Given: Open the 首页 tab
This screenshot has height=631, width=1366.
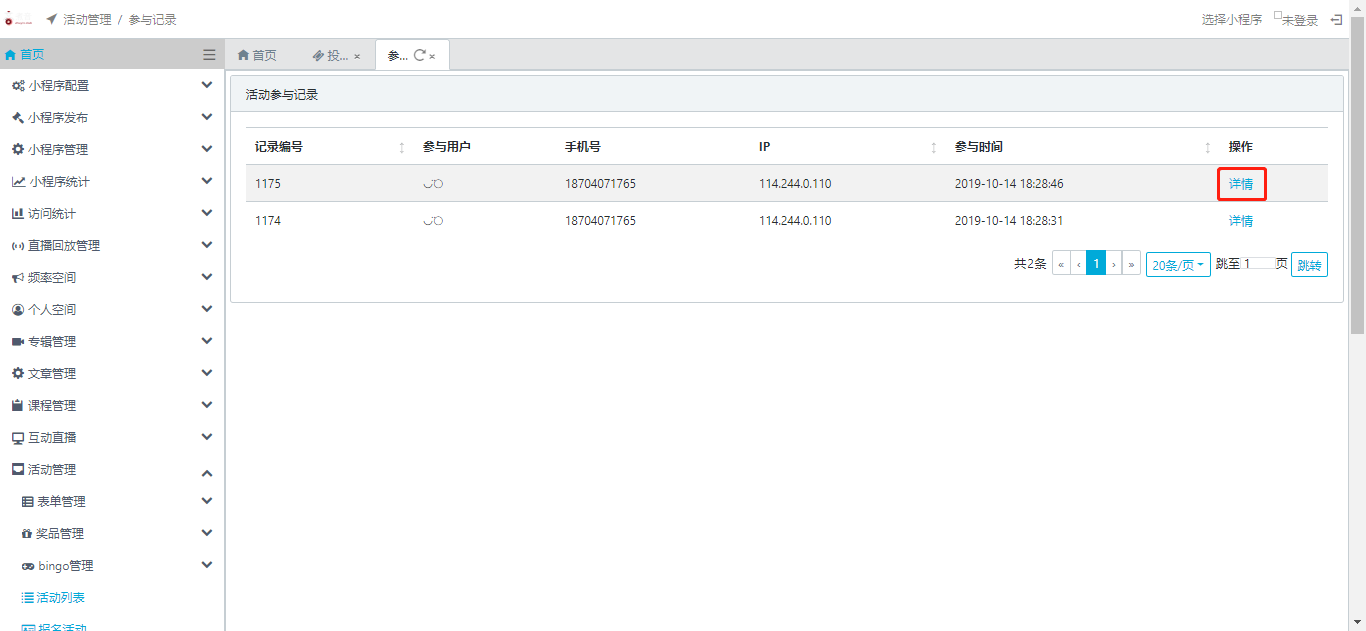Looking at the screenshot, I should [x=257, y=56].
